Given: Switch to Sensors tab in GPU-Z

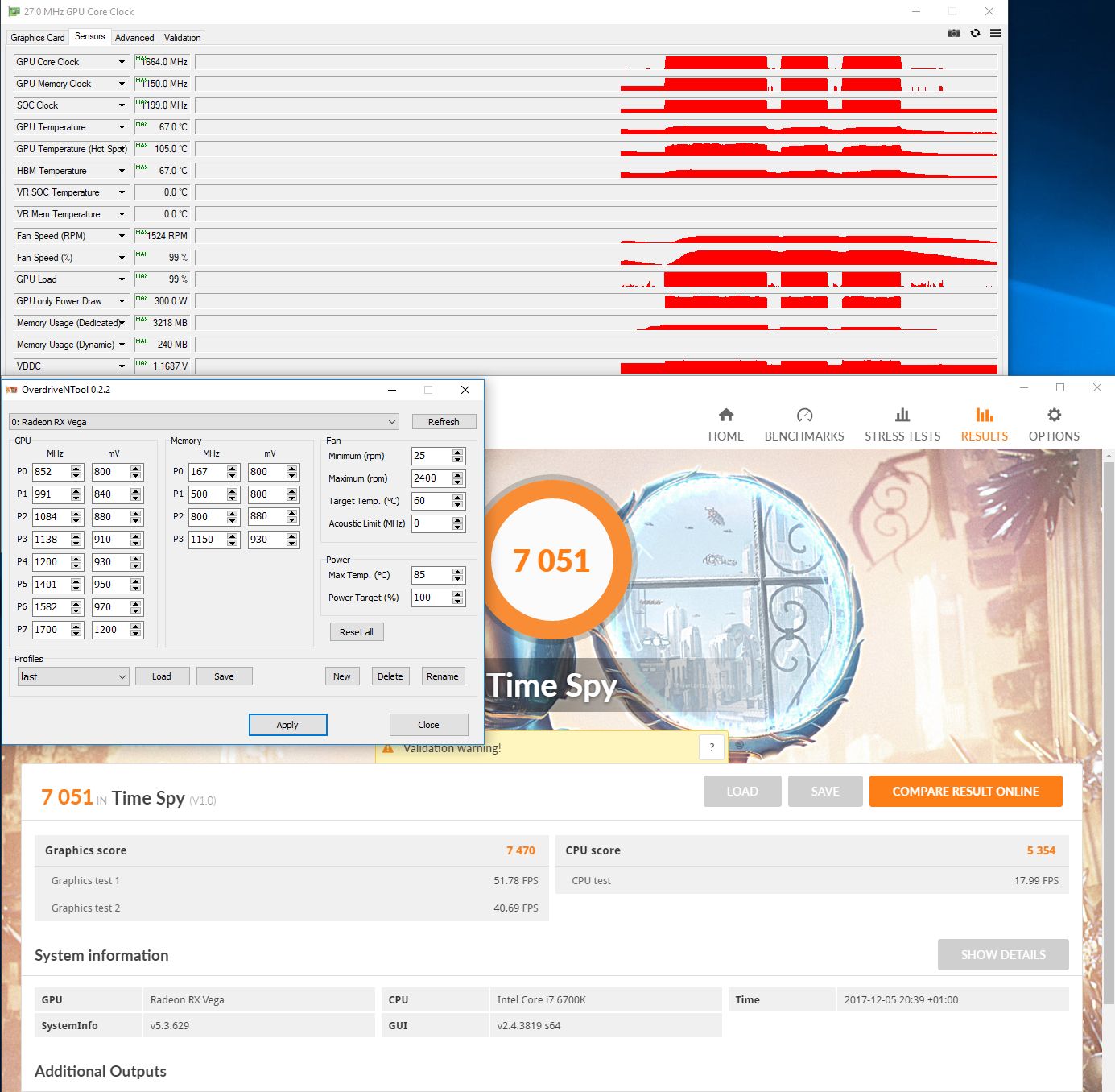Looking at the screenshot, I should pos(89,36).
